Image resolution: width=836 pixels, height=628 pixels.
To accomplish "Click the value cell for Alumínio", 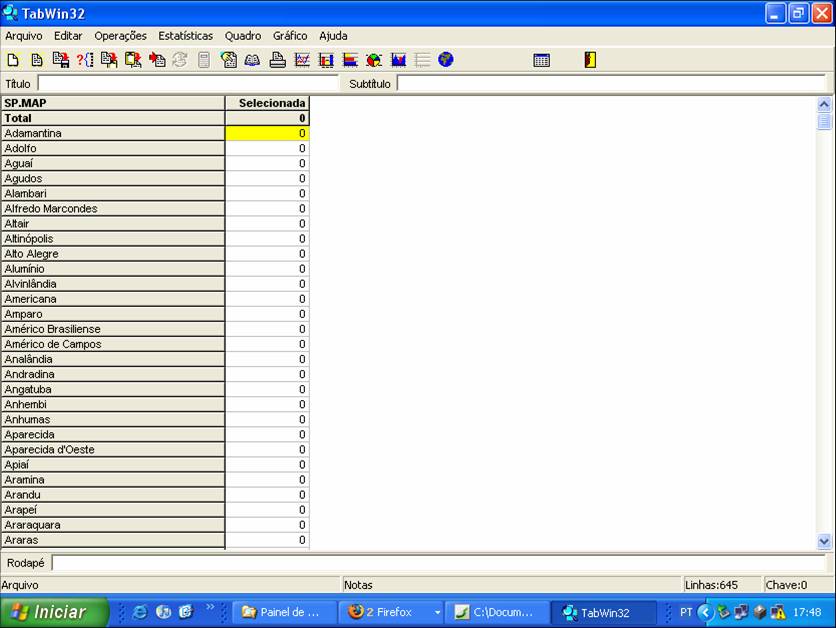I will click(x=268, y=269).
